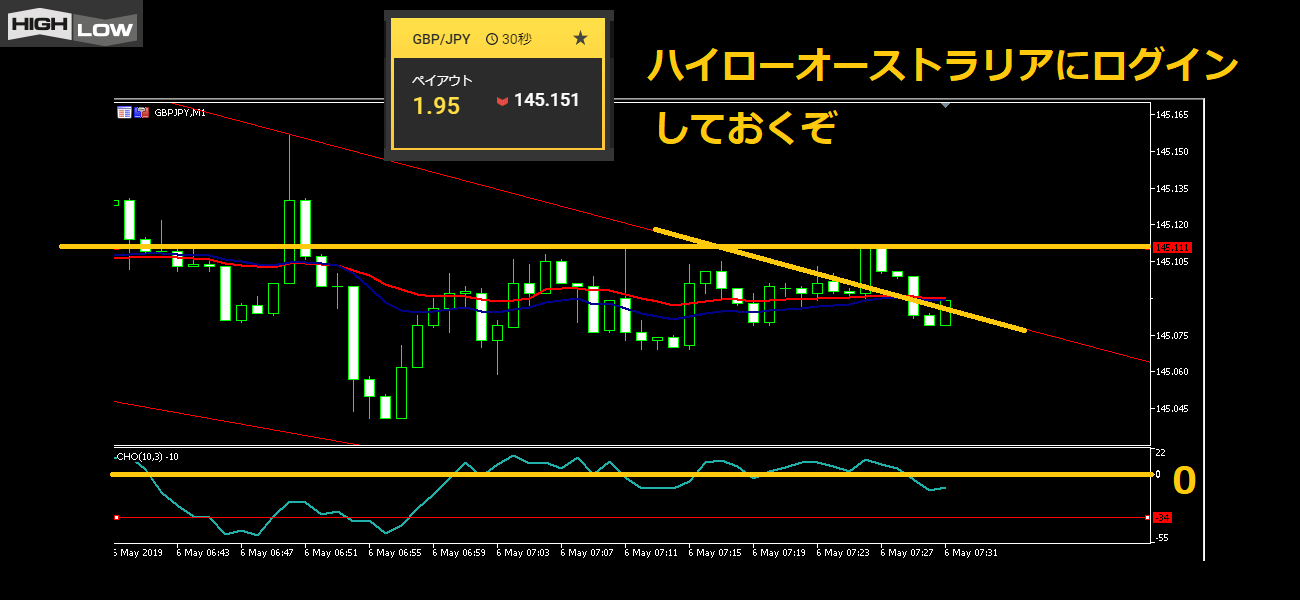Click the left handle of the red indicator line
Image resolution: width=1300 pixels, height=600 pixels.
pos(117,517)
